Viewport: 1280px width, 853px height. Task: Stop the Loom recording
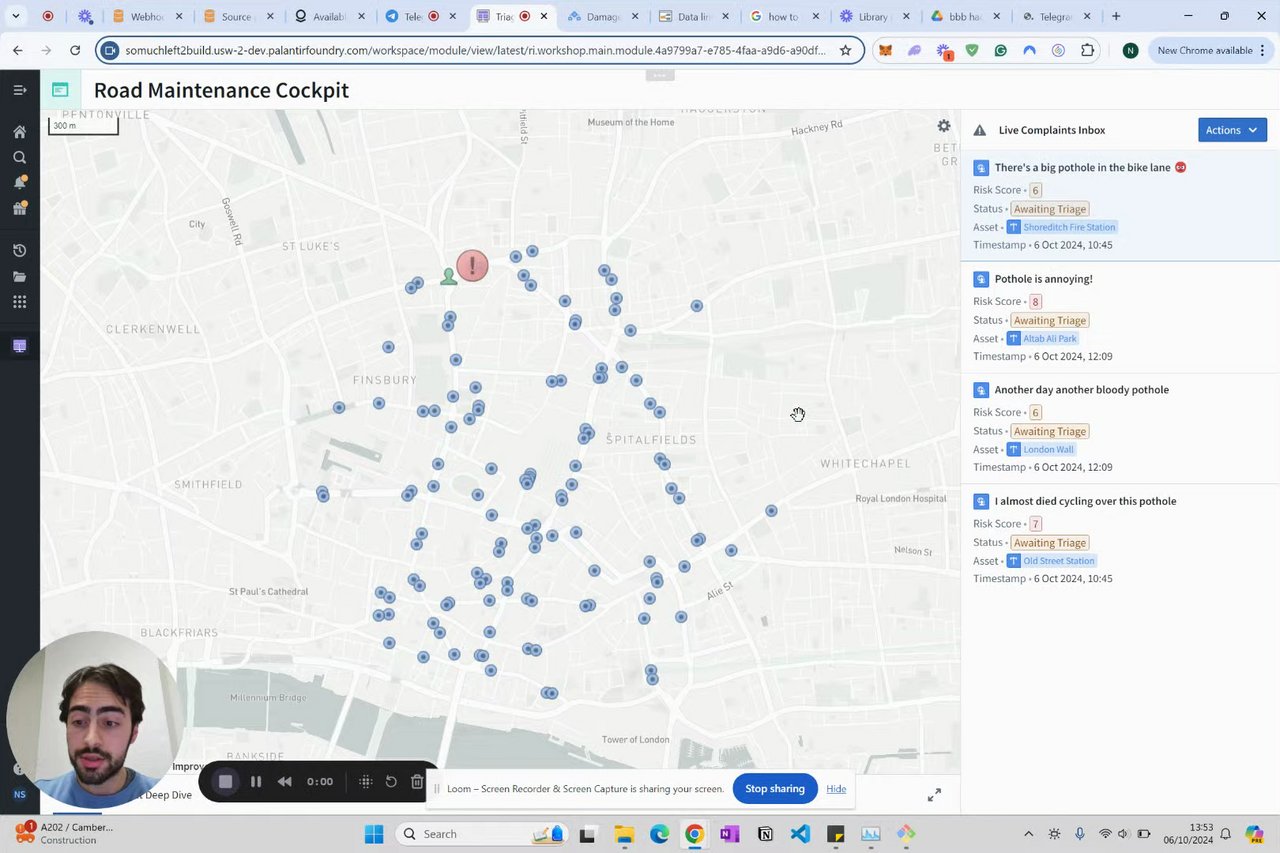[x=226, y=782]
